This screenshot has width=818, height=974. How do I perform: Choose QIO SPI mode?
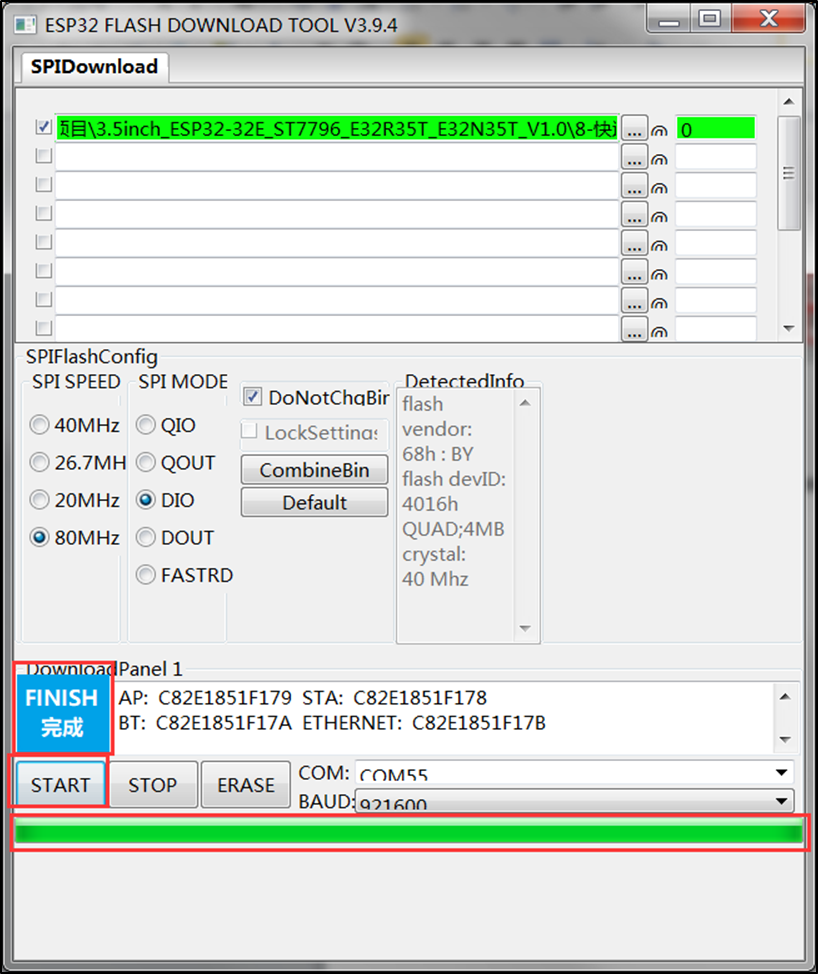click(146, 425)
